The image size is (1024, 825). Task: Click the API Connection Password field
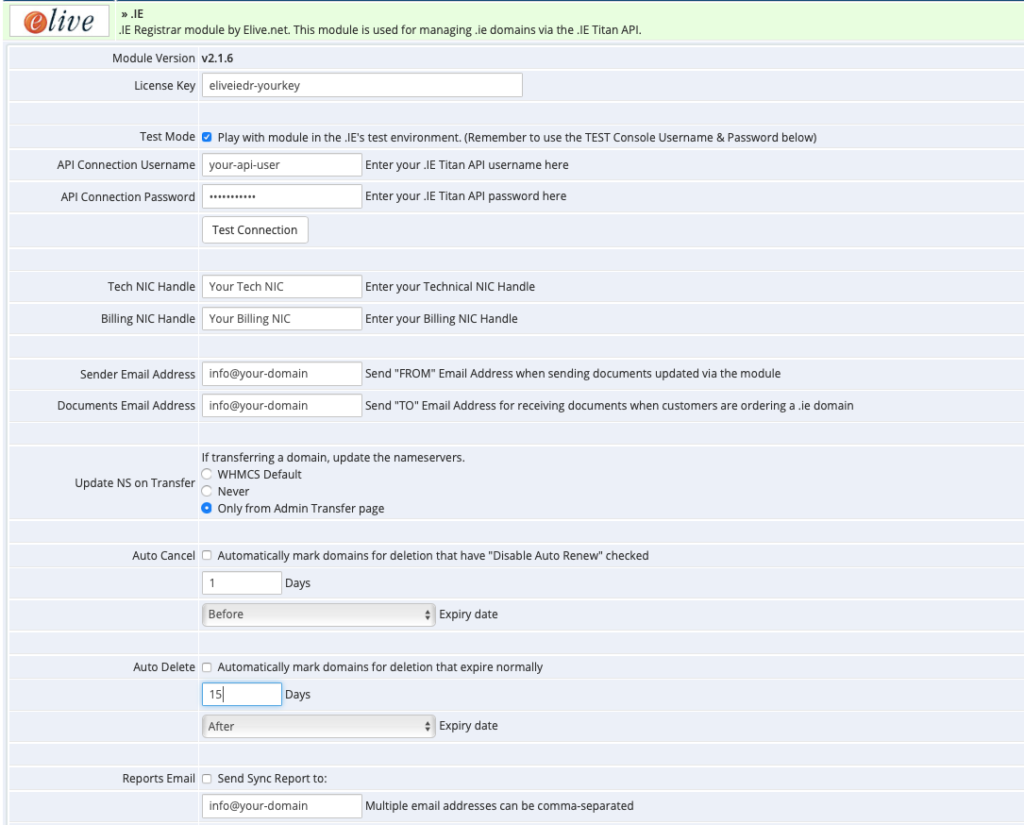point(281,197)
